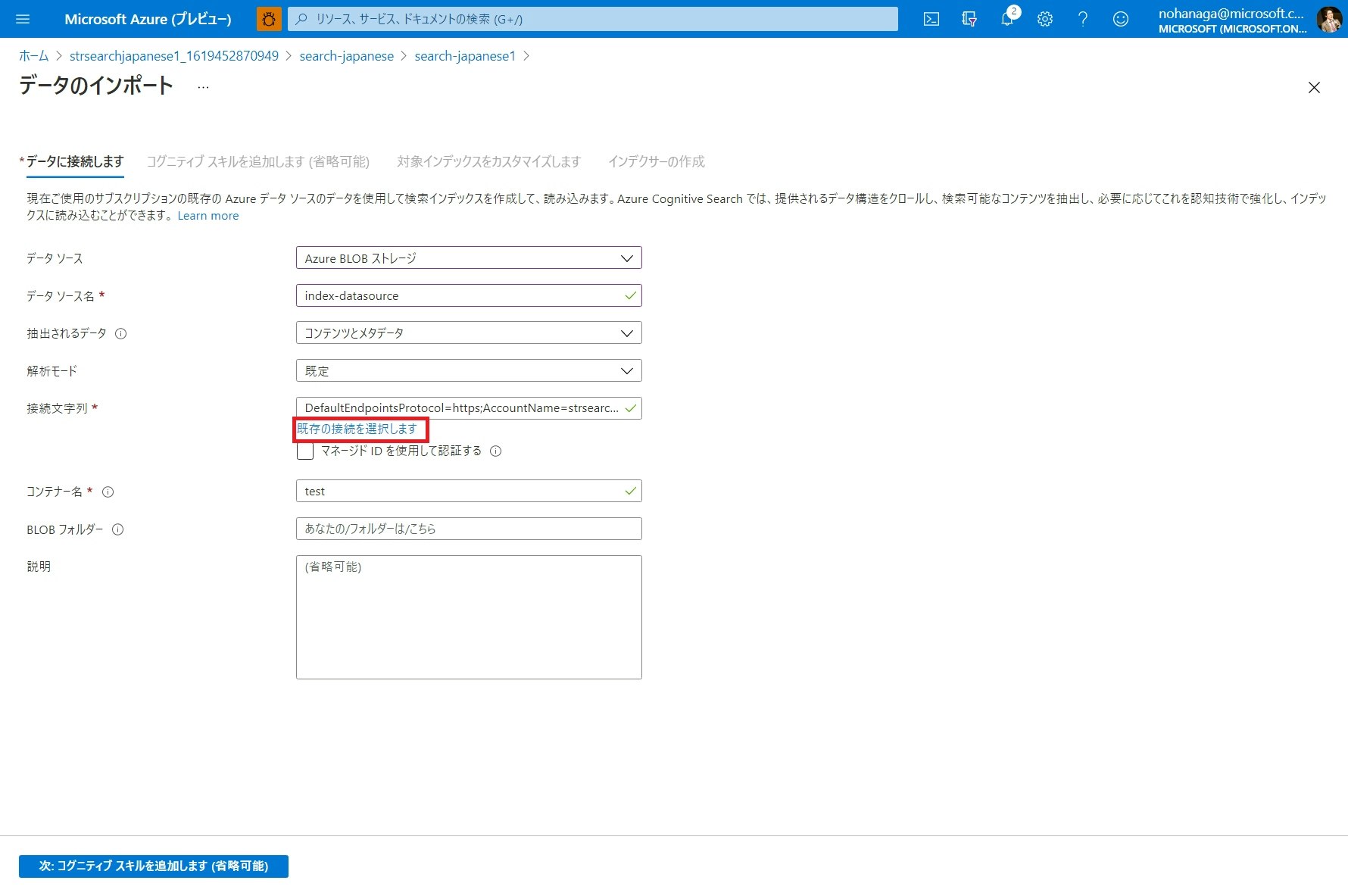The image size is (1348, 896).
Task: Open the portal settings gear
Action: pos(1045,19)
